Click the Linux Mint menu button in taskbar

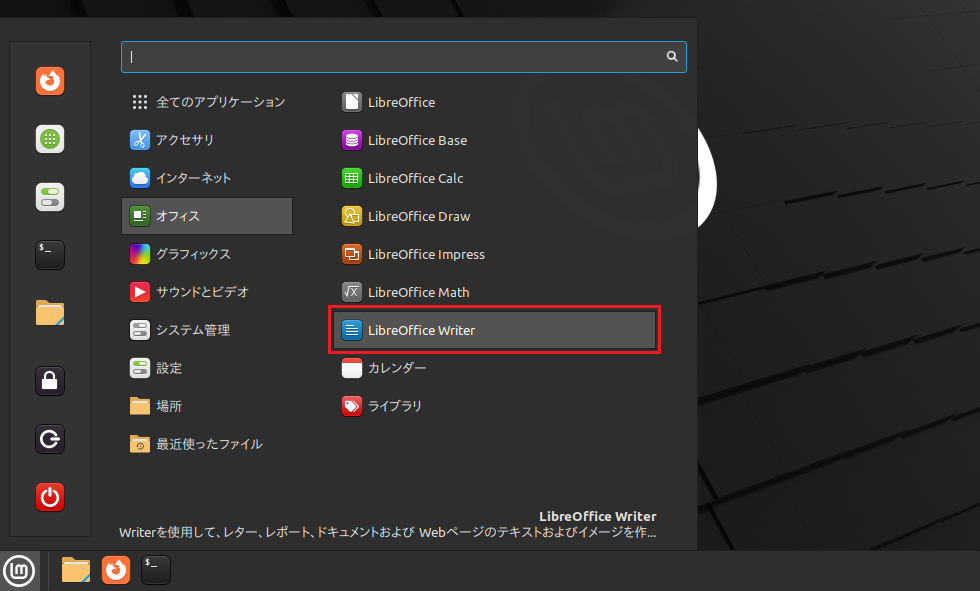pos(19,570)
